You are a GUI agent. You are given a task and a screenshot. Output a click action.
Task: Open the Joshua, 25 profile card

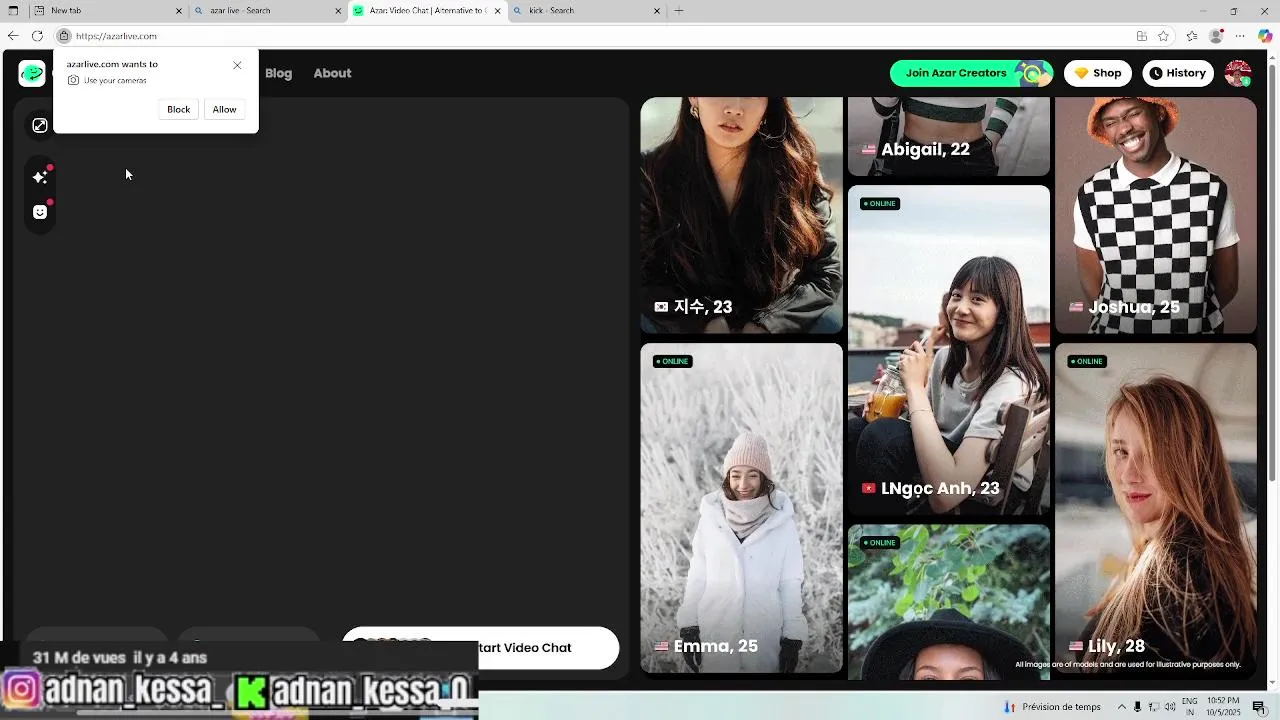click(x=1156, y=215)
